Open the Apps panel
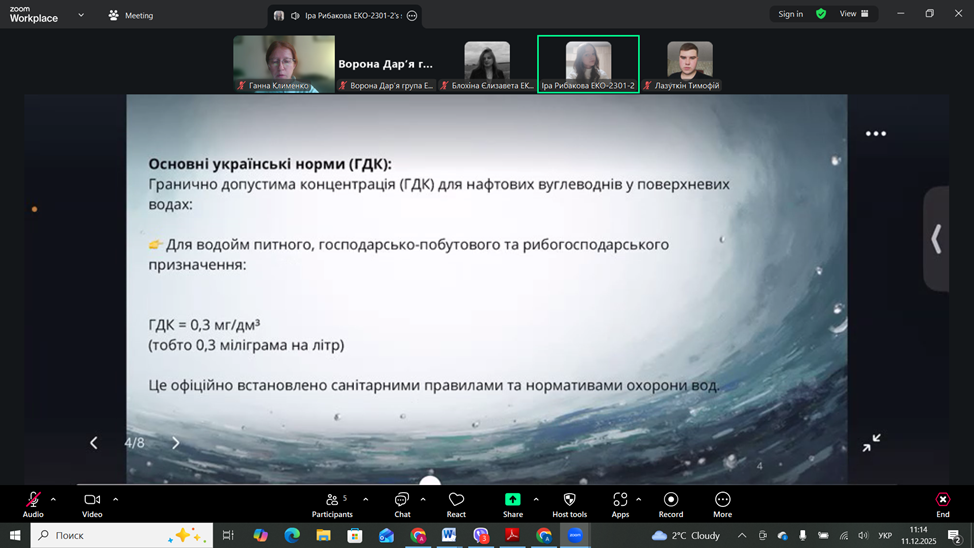This screenshot has width=974, height=548. point(620,503)
